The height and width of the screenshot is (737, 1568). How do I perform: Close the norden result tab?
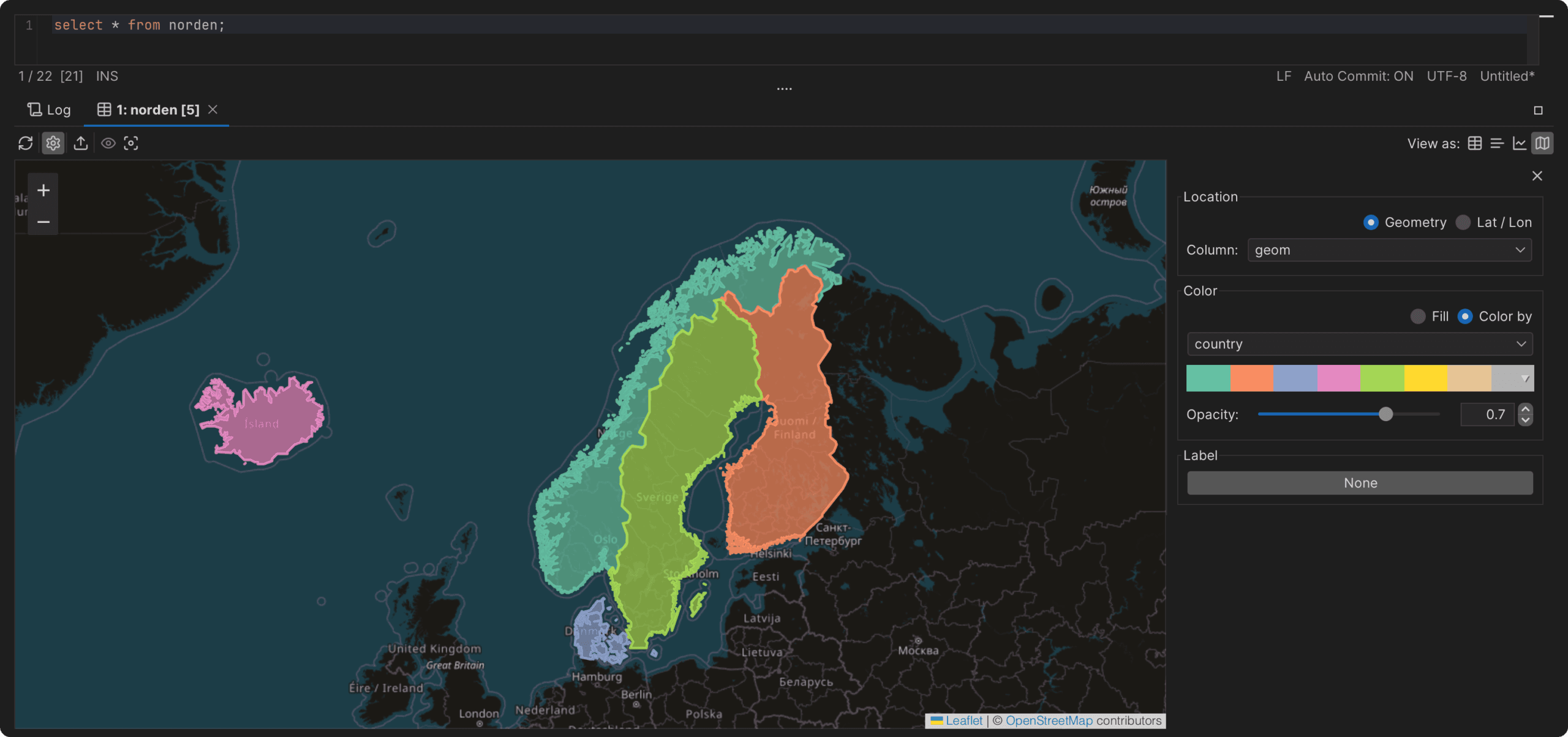coord(213,109)
